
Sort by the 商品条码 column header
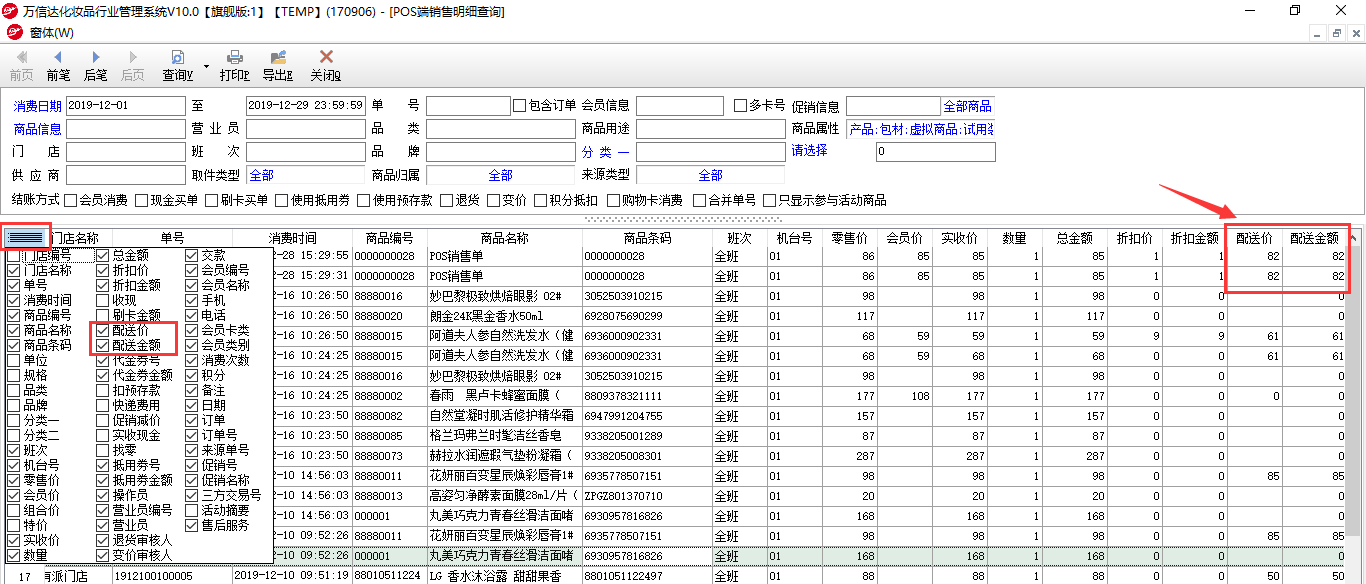tap(647, 238)
